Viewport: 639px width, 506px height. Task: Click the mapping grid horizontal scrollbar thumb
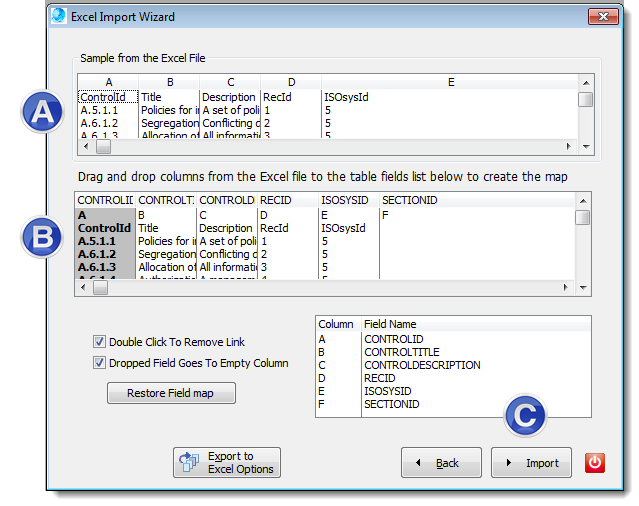coord(100,288)
